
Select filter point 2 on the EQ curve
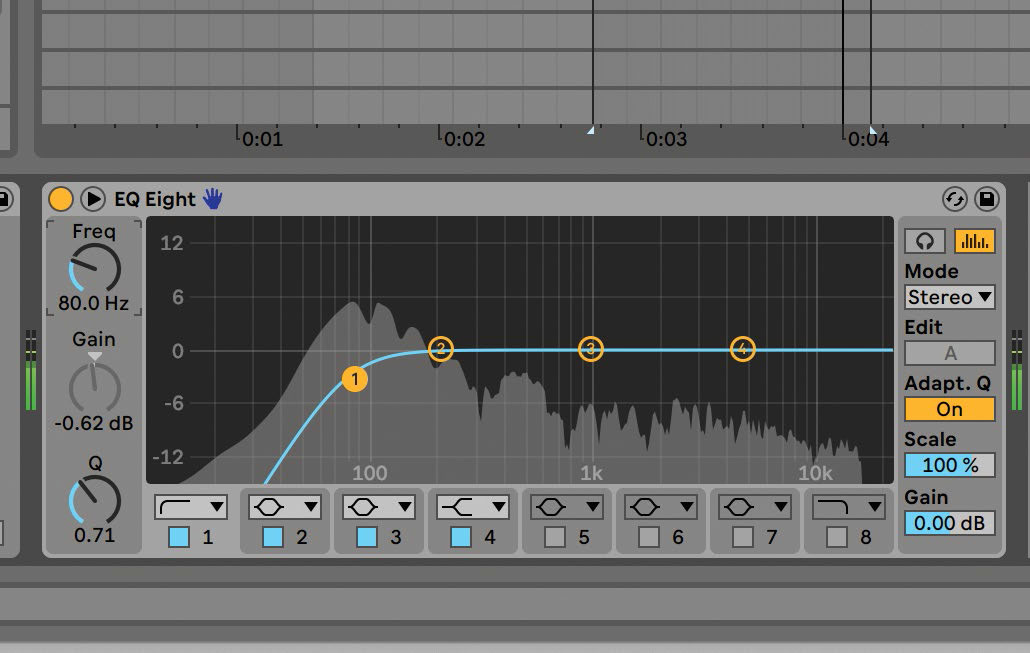point(441,349)
